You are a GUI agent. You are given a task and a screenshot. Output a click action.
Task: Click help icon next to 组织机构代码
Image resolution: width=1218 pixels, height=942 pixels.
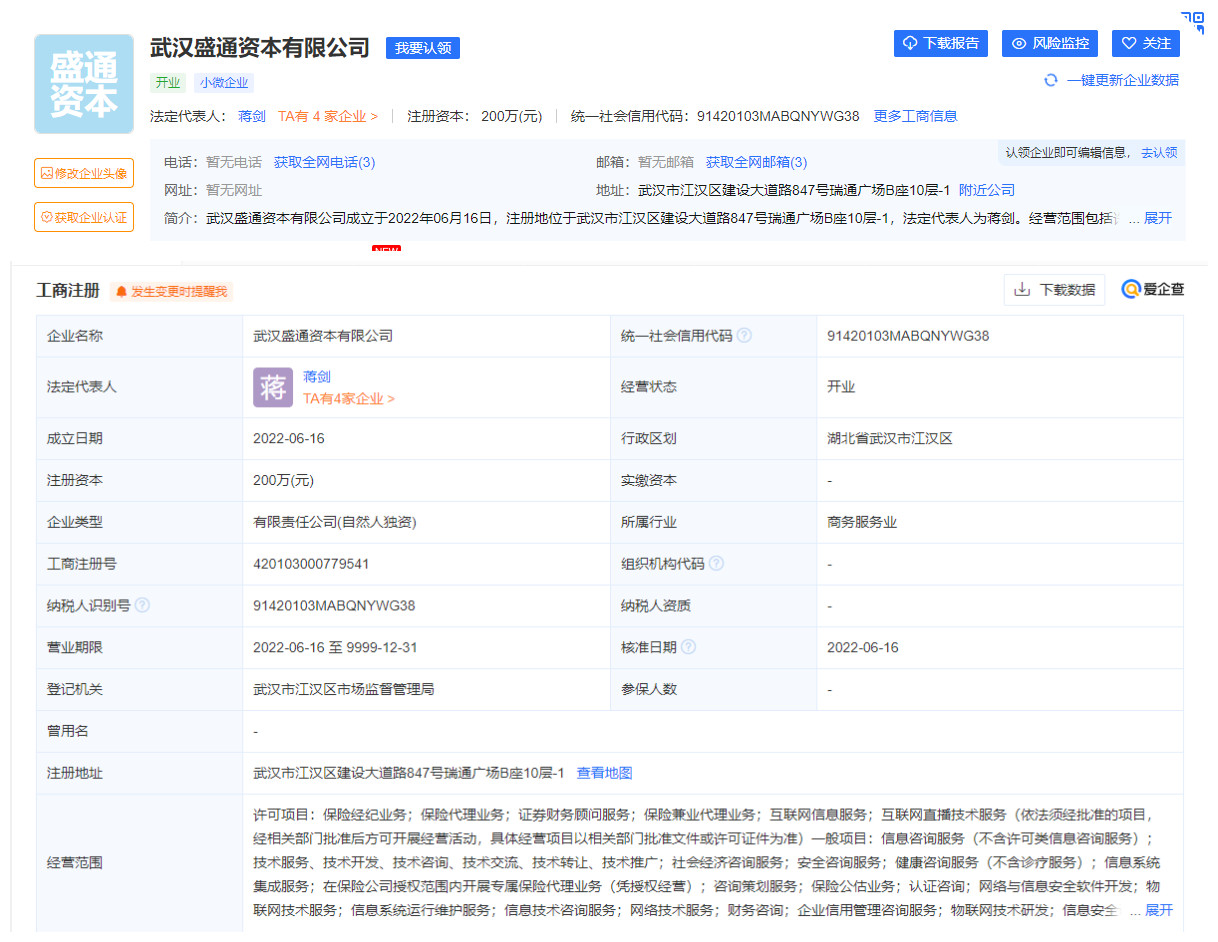[x=716, y=564]
